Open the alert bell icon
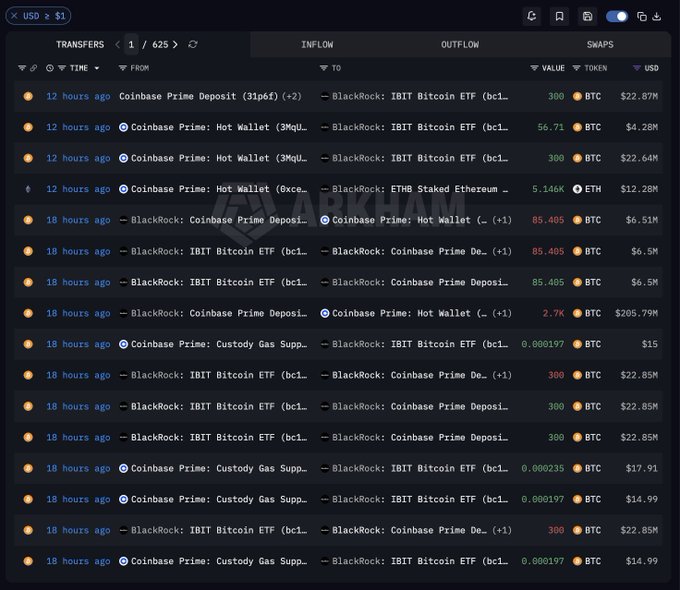Screen dimensions: 680x590 coord(531,16)
